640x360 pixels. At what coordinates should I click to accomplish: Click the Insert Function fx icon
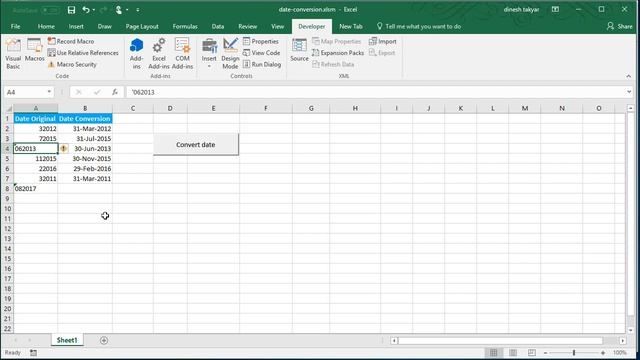[115, 92]
